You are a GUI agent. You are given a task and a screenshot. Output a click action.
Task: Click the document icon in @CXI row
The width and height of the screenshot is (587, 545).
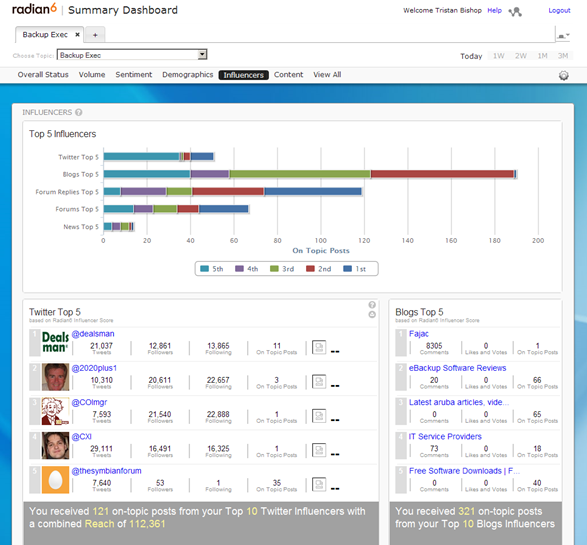tap(319, 450)
